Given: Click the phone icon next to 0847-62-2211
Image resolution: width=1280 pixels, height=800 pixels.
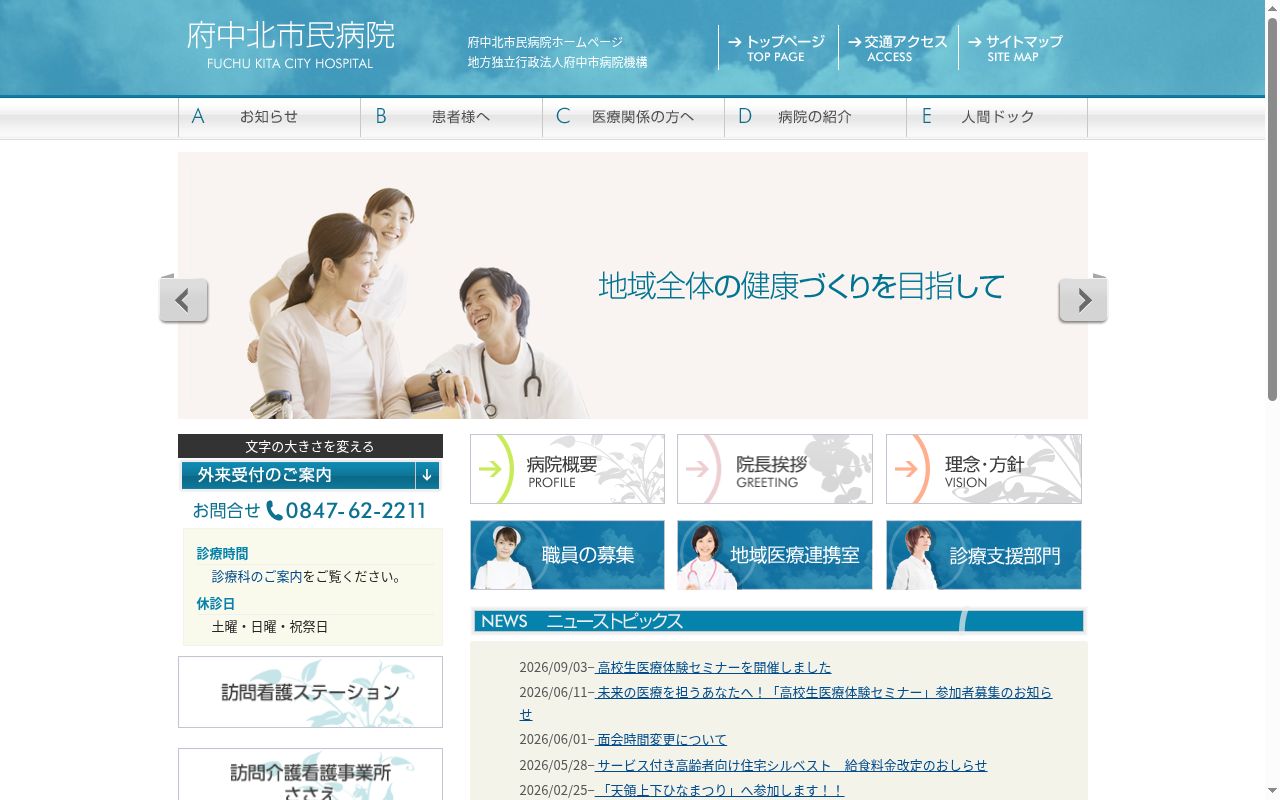Looking at the screenshot, I should (274, 511).
